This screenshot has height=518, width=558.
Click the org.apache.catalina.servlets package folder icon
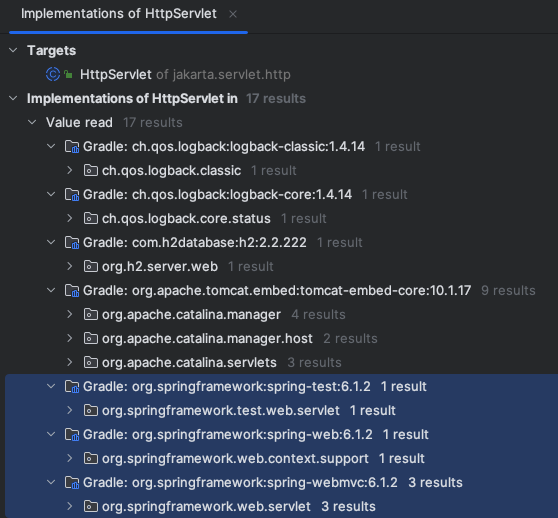tap(91, 363)
